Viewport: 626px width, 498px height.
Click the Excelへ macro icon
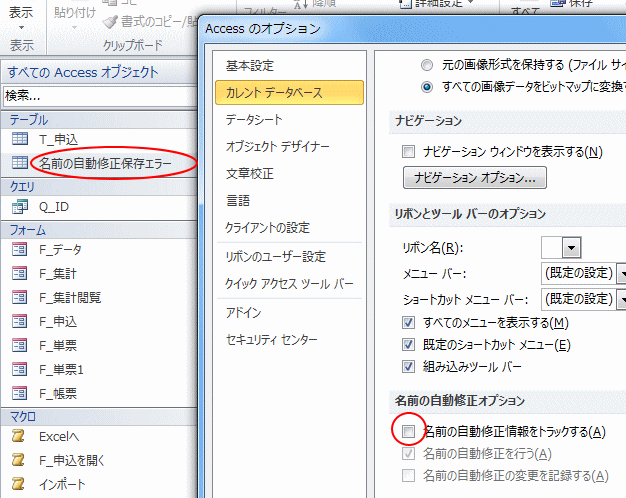pyautogui.click(x=18, y=436)
